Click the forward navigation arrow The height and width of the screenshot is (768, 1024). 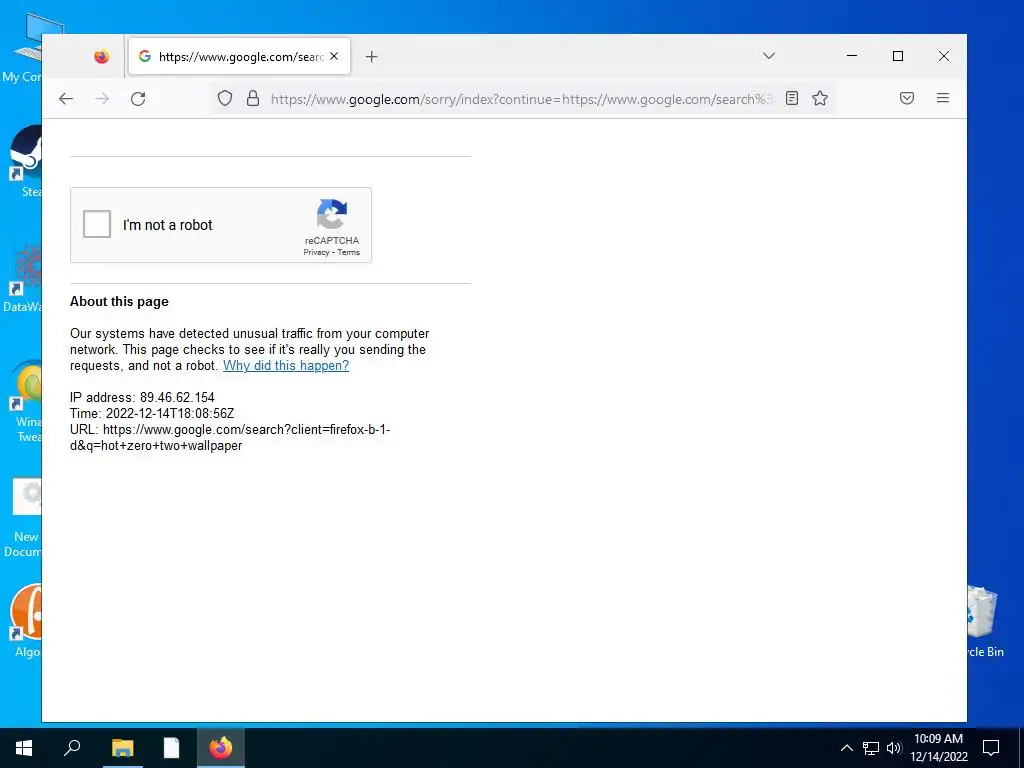click(x=102, y=99)
